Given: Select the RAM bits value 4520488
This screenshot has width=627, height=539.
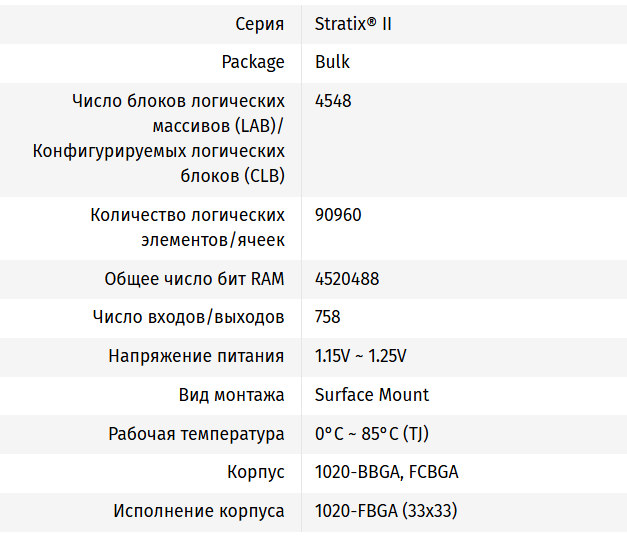Looking at the screenshot, I should (347, 279).
